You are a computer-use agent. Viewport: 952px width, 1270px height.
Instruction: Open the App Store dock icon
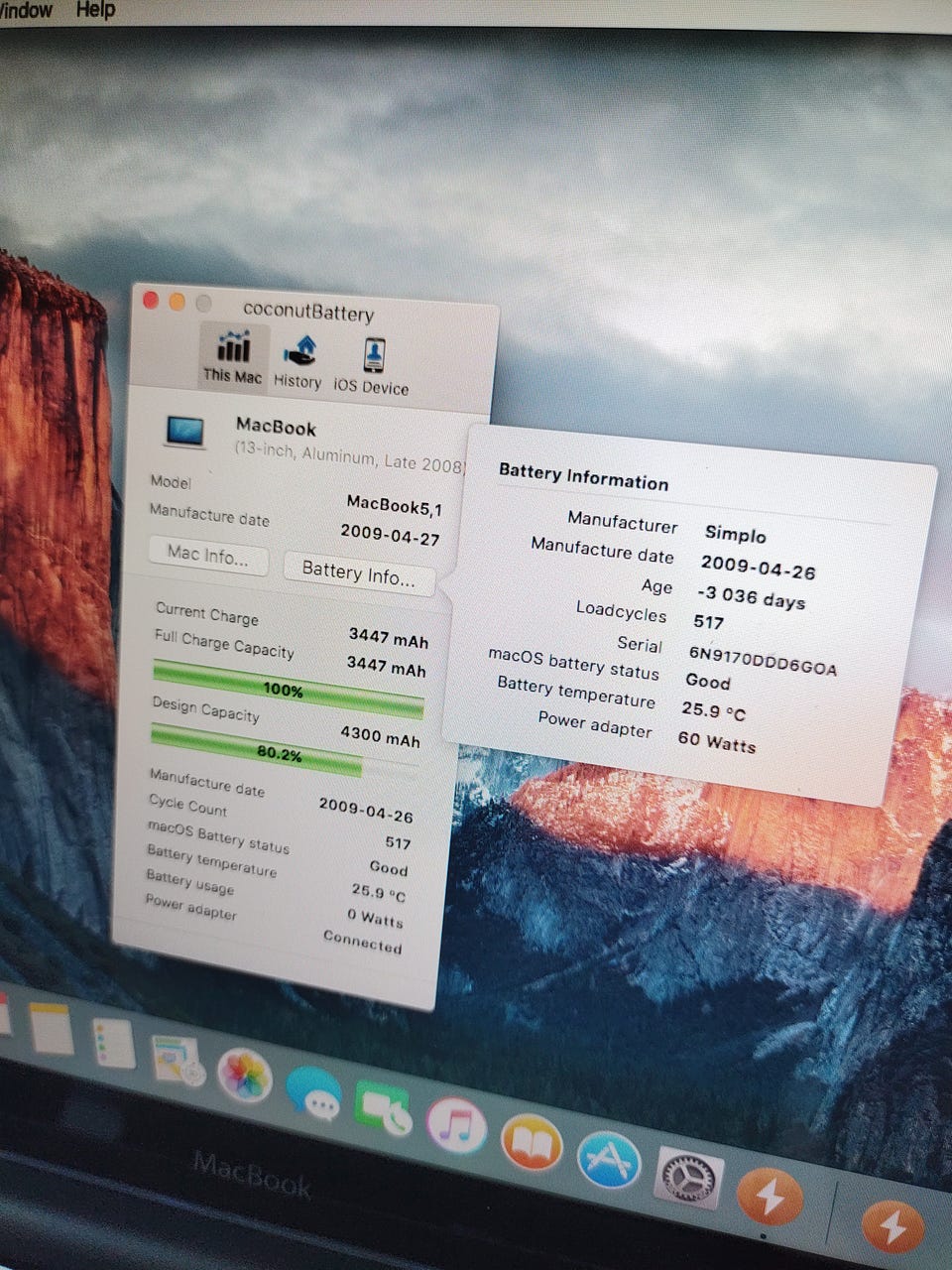point(609,1160)
